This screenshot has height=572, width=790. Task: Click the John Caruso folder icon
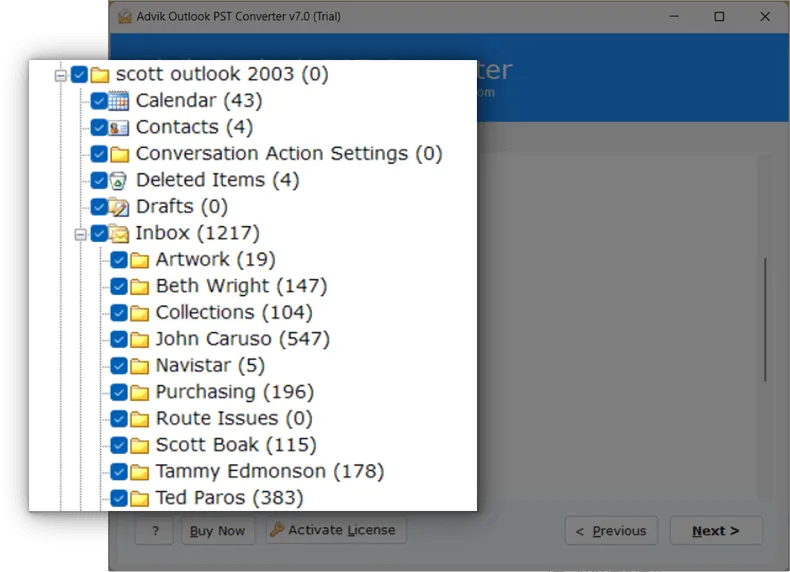click(x=139, y=339)
